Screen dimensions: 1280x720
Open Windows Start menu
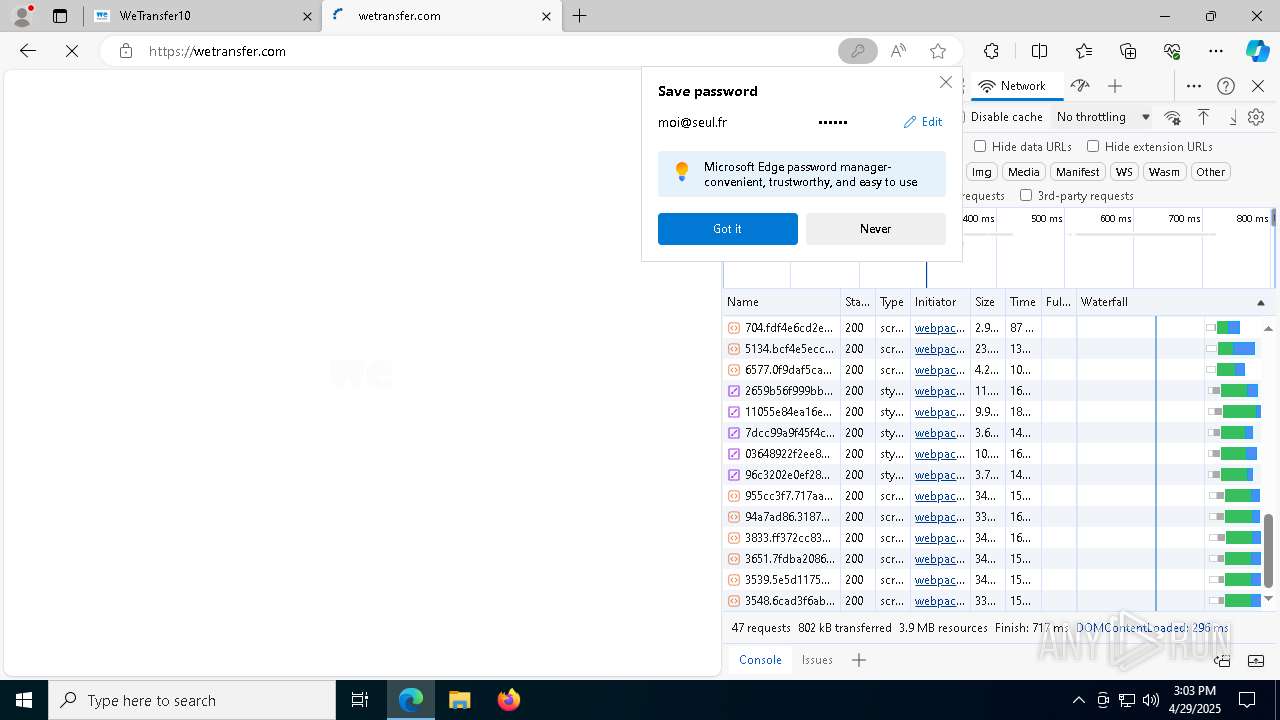[x=24, y=700]
